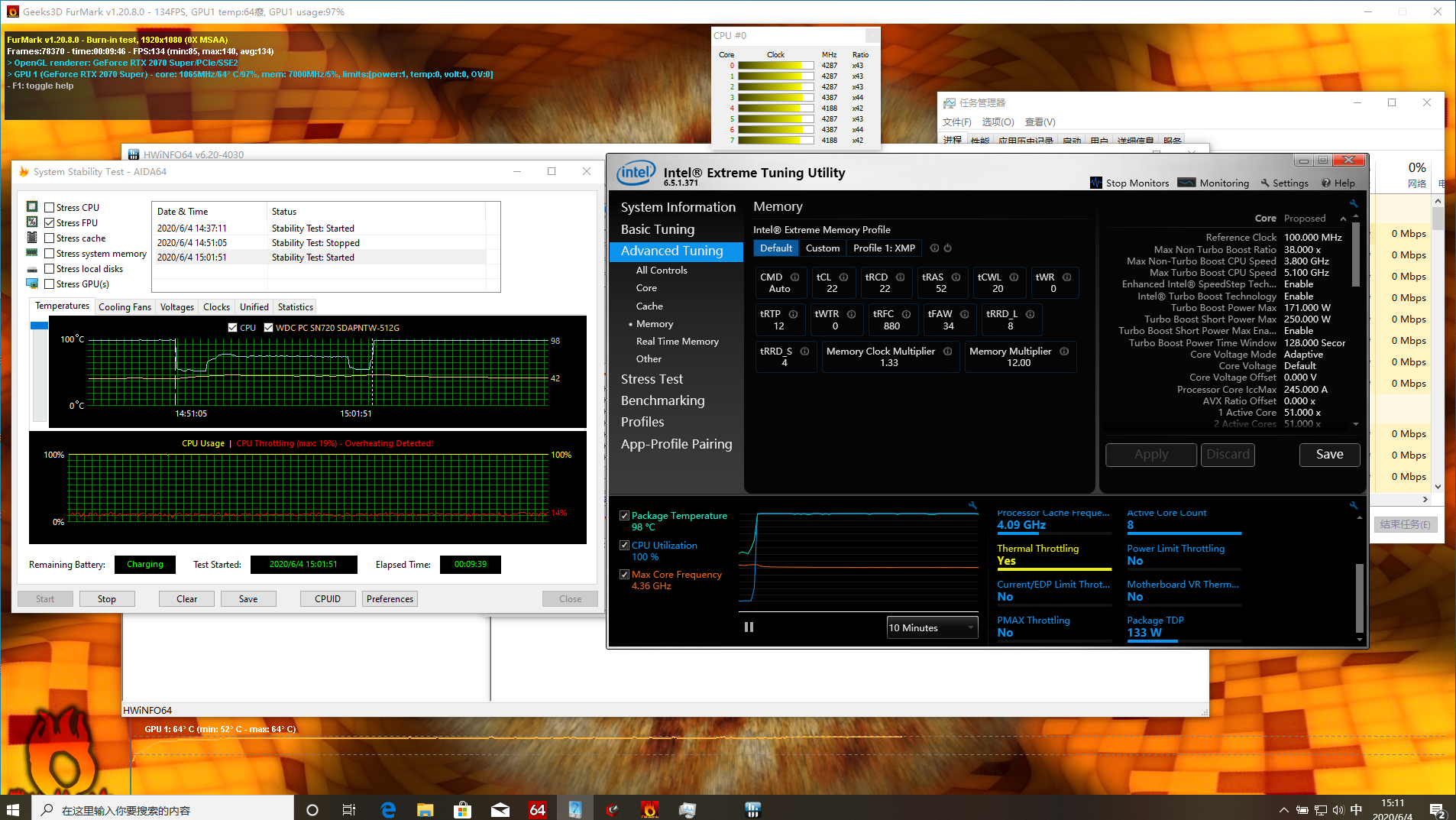The image size is (1456, 820).
Task: Toggle CPU temperature graph checkbox
Action: [x=233, y=327]
